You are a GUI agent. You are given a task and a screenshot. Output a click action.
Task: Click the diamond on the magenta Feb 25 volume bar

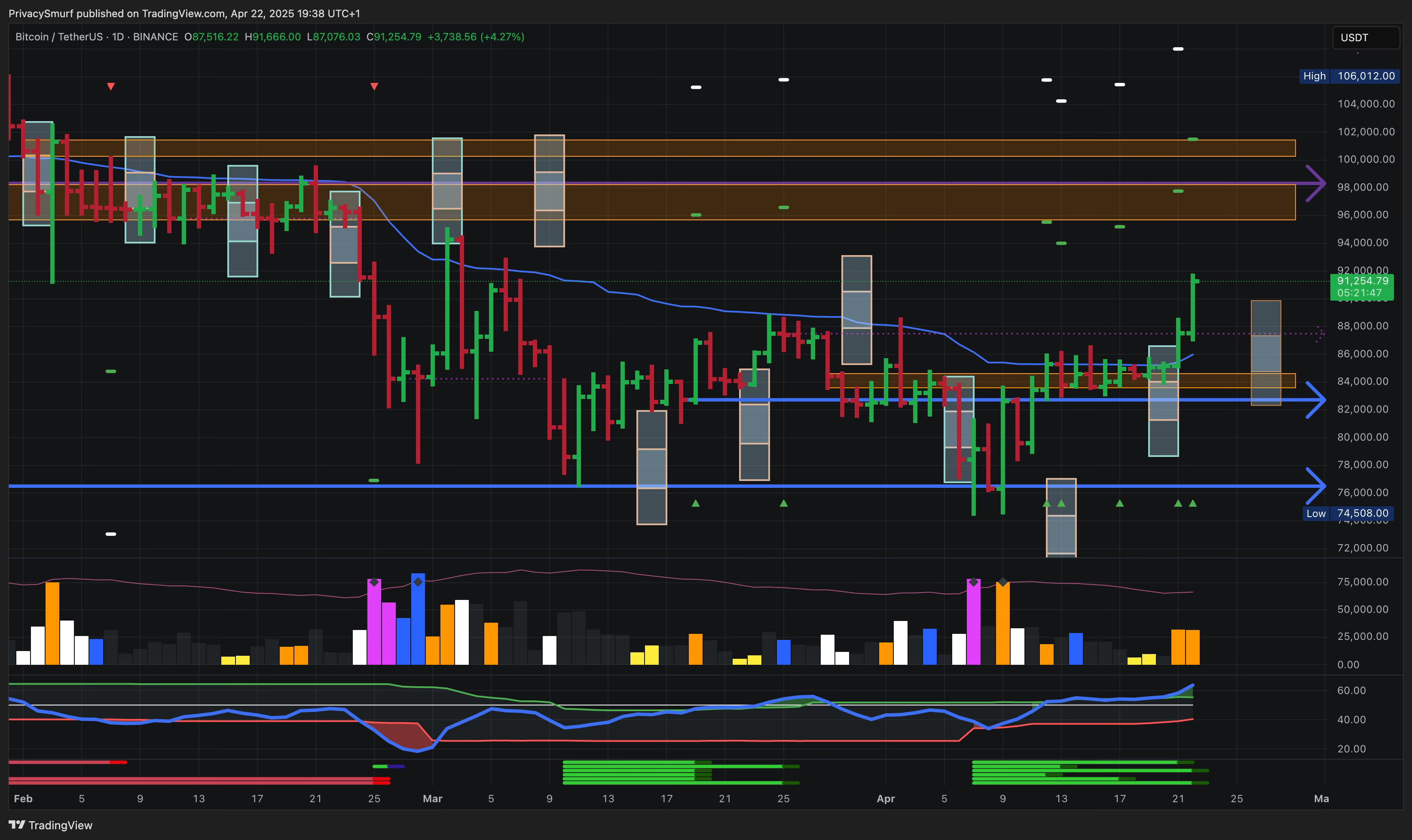click(x=374, y=582)
